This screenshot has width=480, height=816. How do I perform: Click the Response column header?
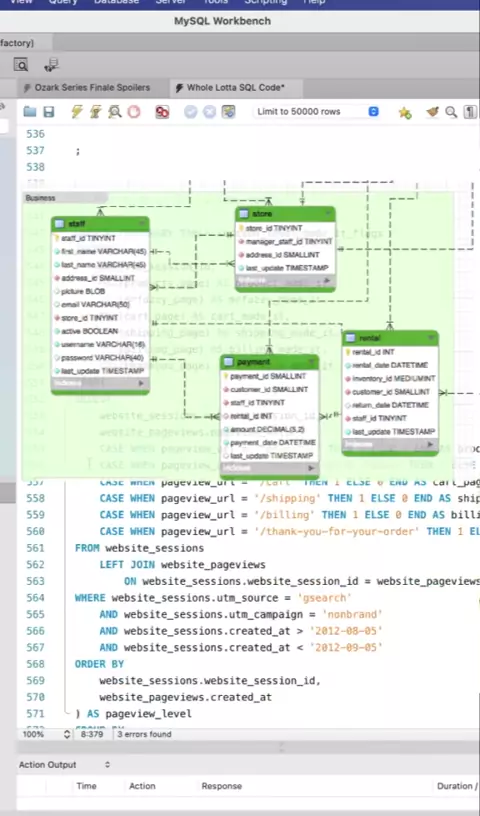pyautogui.click(x=222, y=786)
